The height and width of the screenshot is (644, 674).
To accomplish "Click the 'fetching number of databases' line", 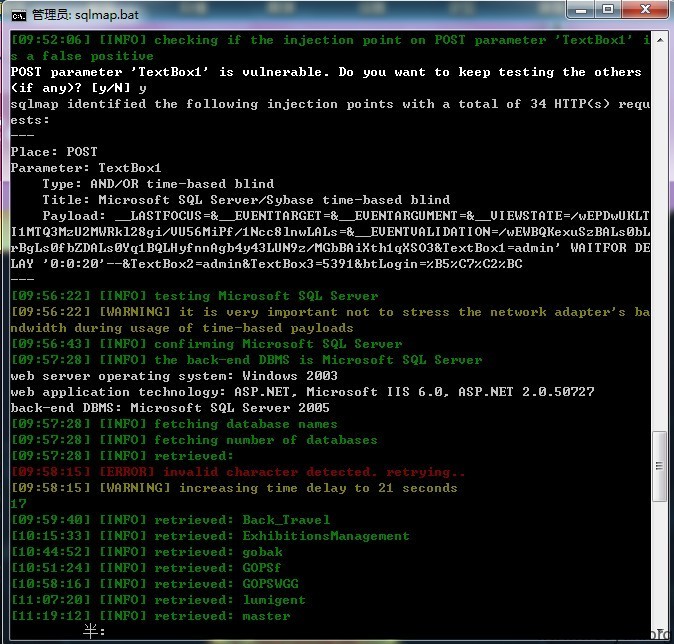I will pos(194,440).
